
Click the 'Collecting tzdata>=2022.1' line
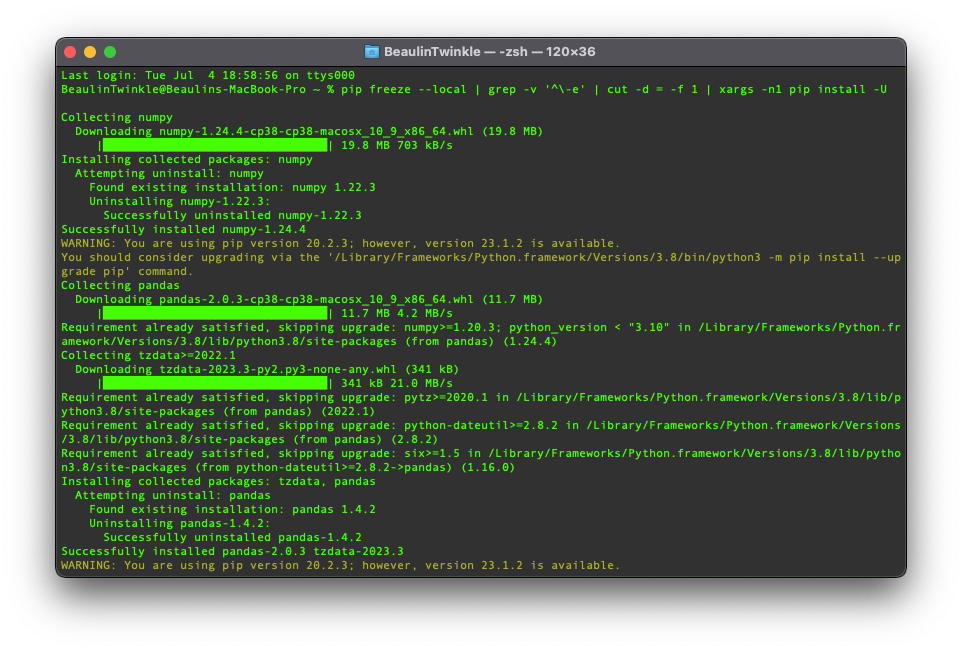[x=148, y=355]
